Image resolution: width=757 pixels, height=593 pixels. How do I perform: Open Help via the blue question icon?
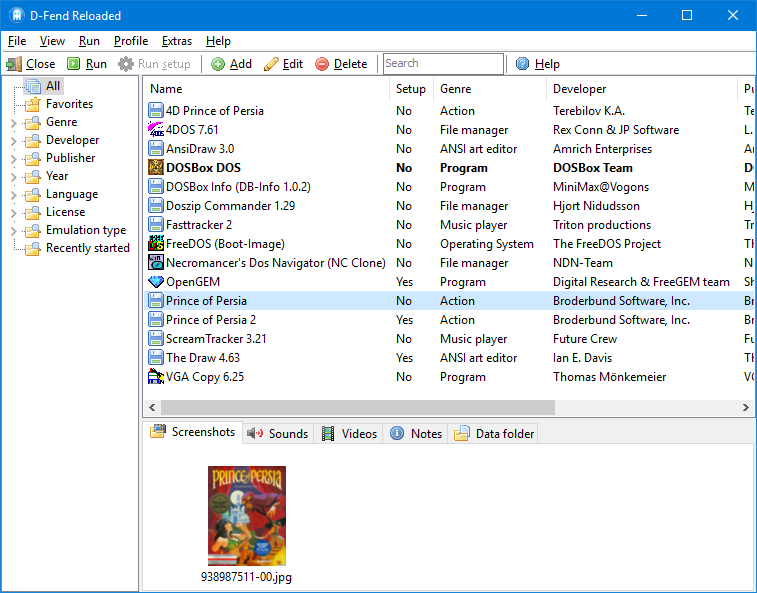click(523, 64)
